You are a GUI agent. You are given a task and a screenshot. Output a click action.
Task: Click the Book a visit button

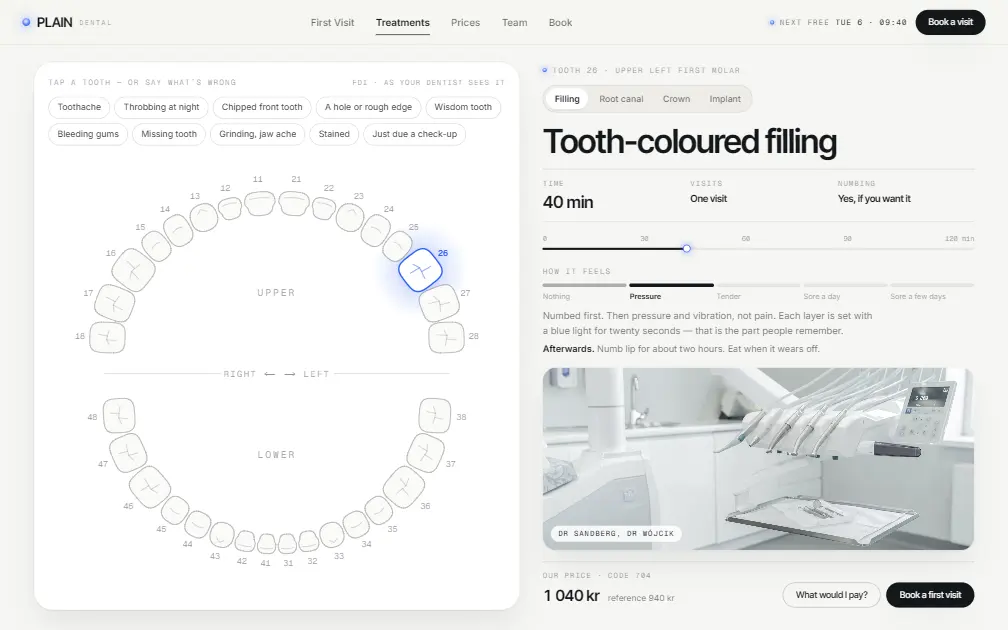tap(950, 22)
